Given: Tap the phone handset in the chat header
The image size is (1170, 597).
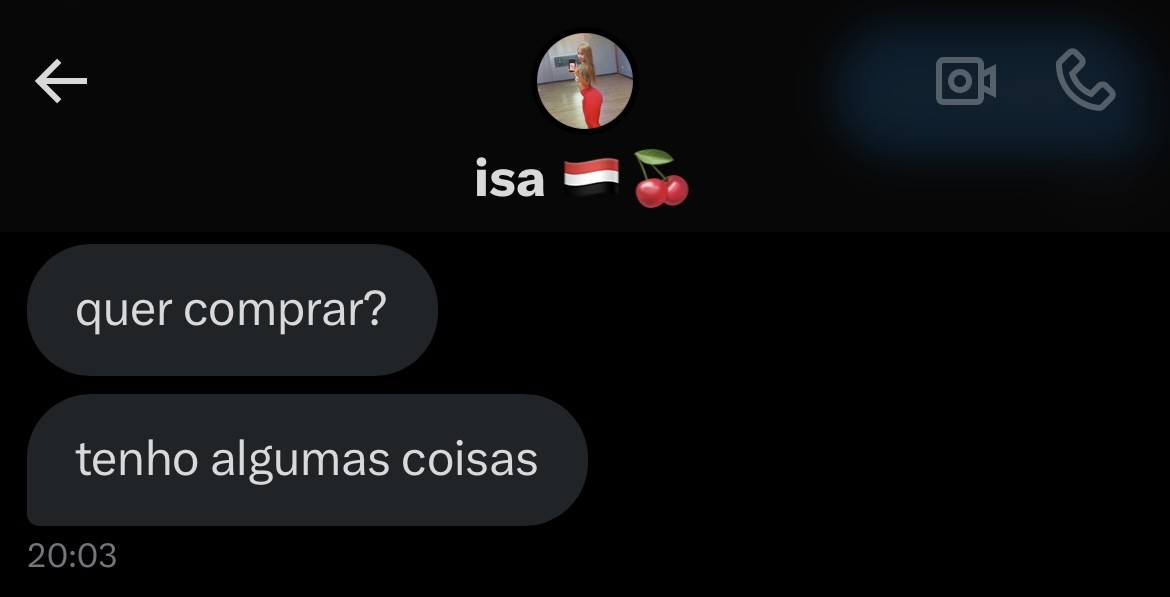Looking at the screenshot, I should 1086,80.
